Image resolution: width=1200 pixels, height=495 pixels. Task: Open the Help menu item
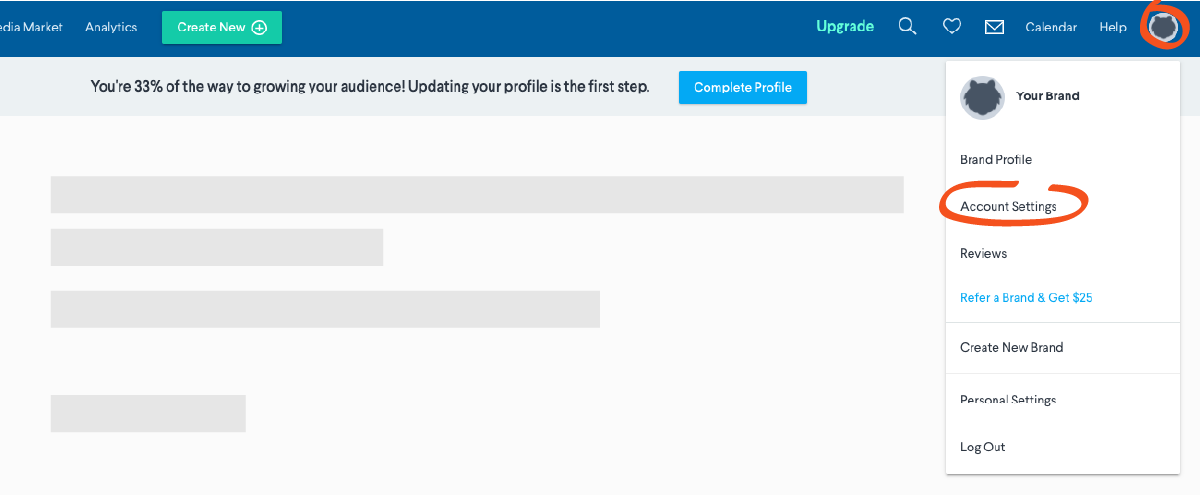click(x=1113, y=27)
